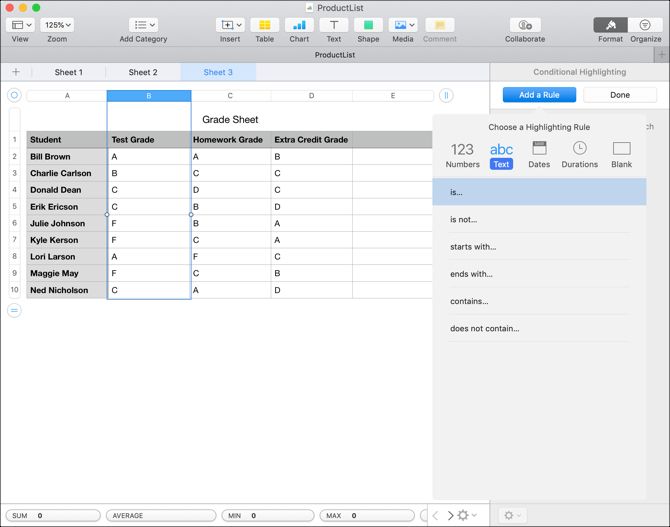Switch to the Sheet 2 tab
670x527 pixels.
(143, 72)
